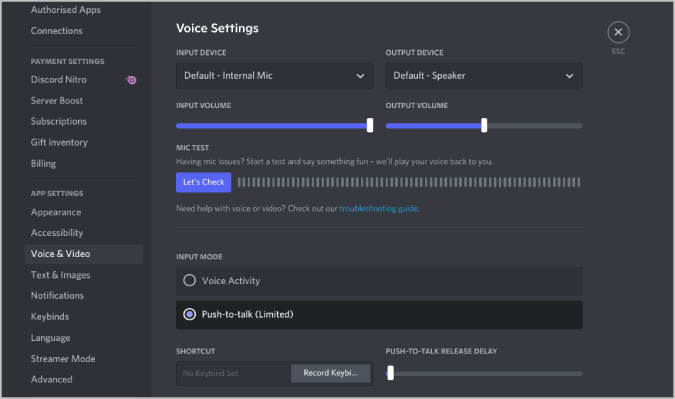Viewport: 675px width, 399px height.
Task: Open Keybinds settings
Action: [50, 317]
